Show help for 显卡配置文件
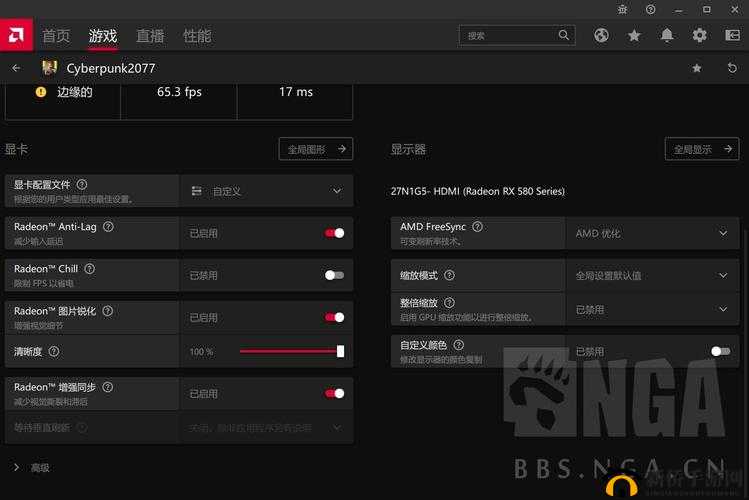Viewport: 749px width, 500px height. pyautogui.click(x=82, y=184)
